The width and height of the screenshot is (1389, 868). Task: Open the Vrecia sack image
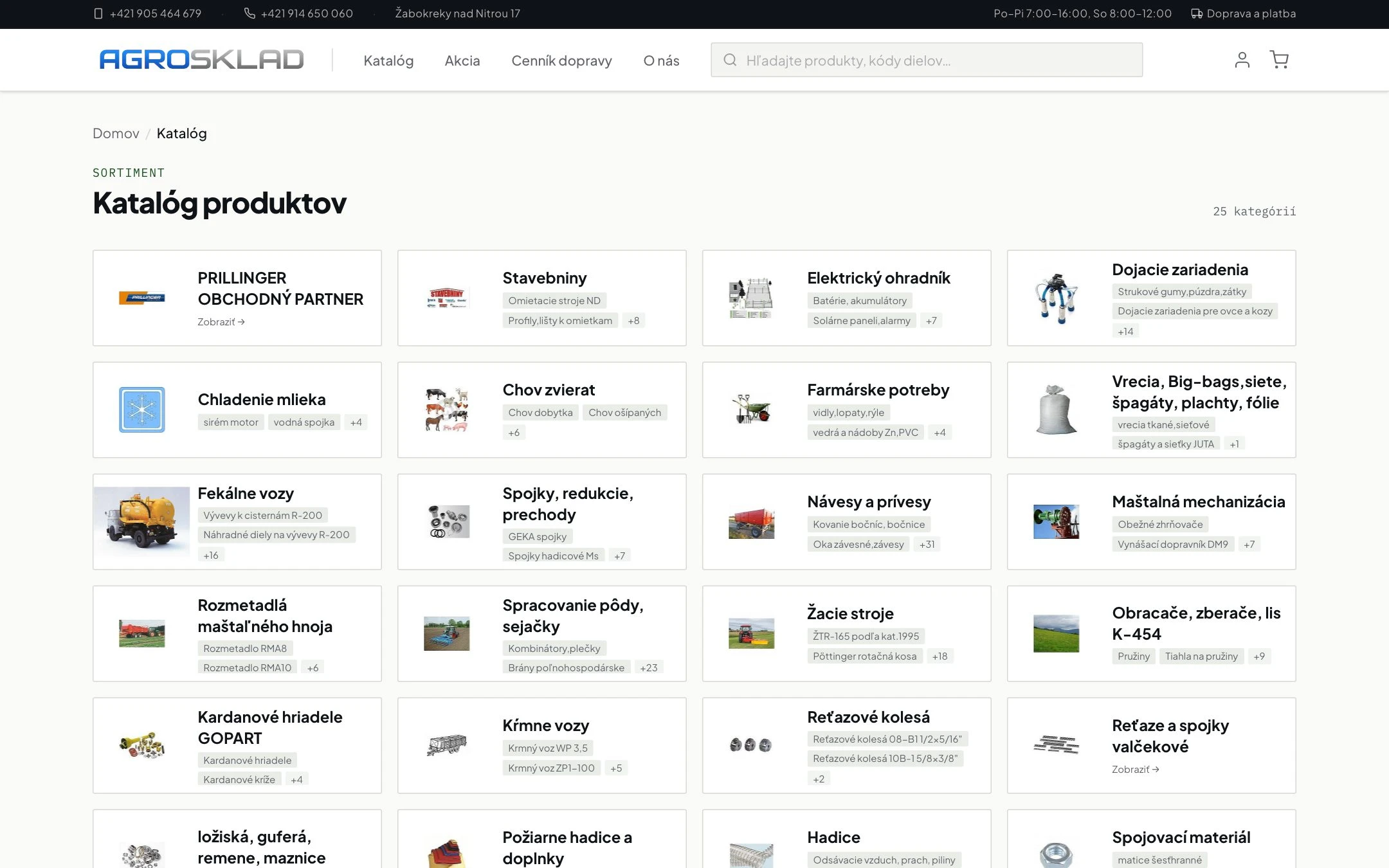pyautogui.click(x=1057, y=410)
